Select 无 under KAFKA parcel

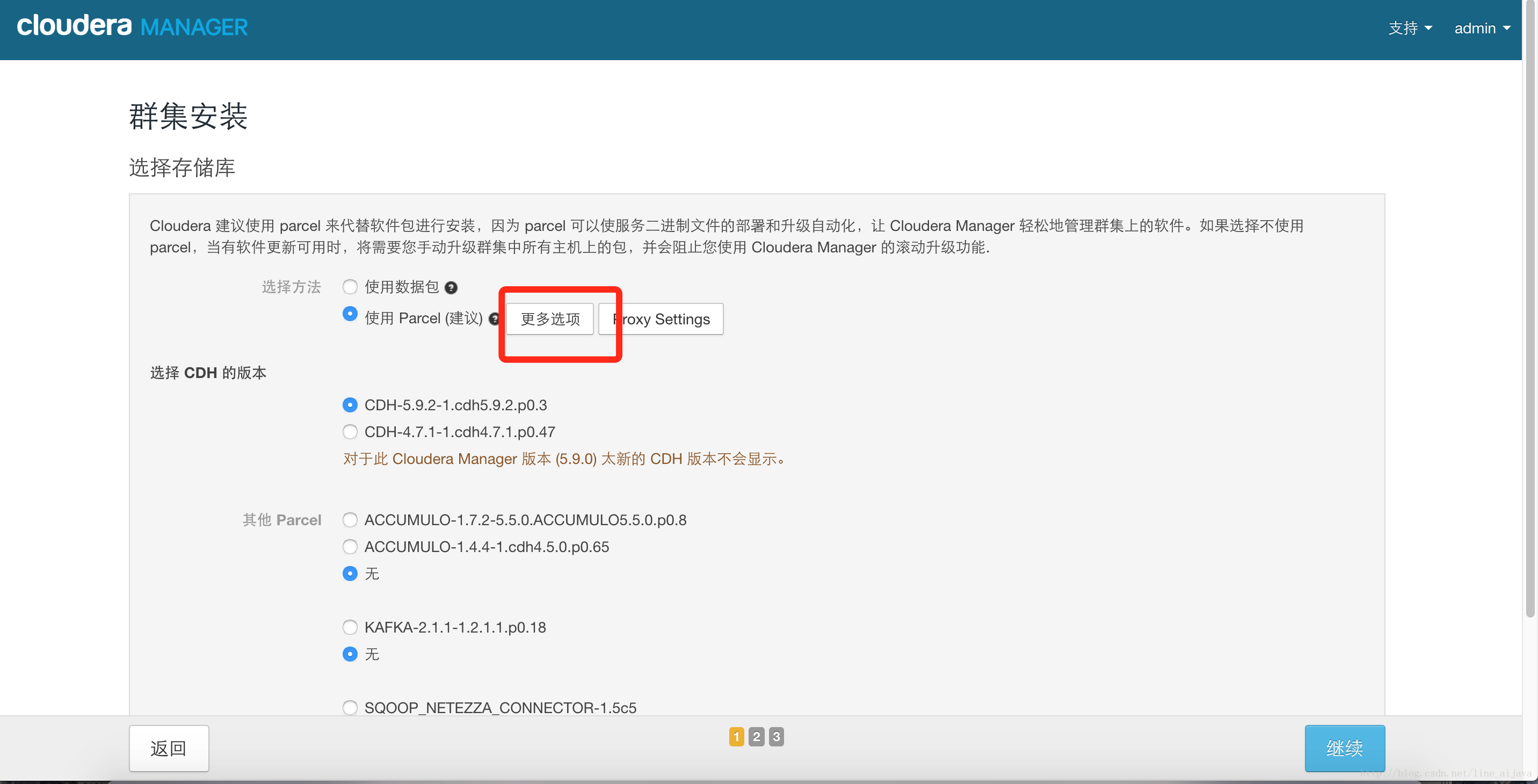(x=350, y=655)
